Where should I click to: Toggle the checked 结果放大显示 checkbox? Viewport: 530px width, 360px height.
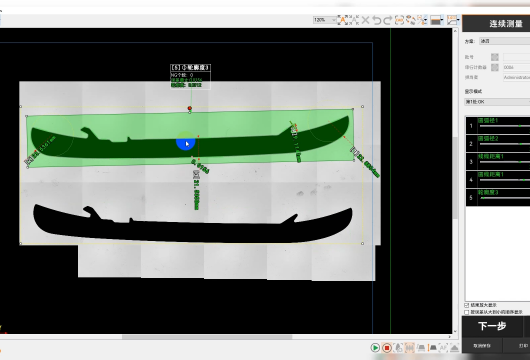coord(467,305)
